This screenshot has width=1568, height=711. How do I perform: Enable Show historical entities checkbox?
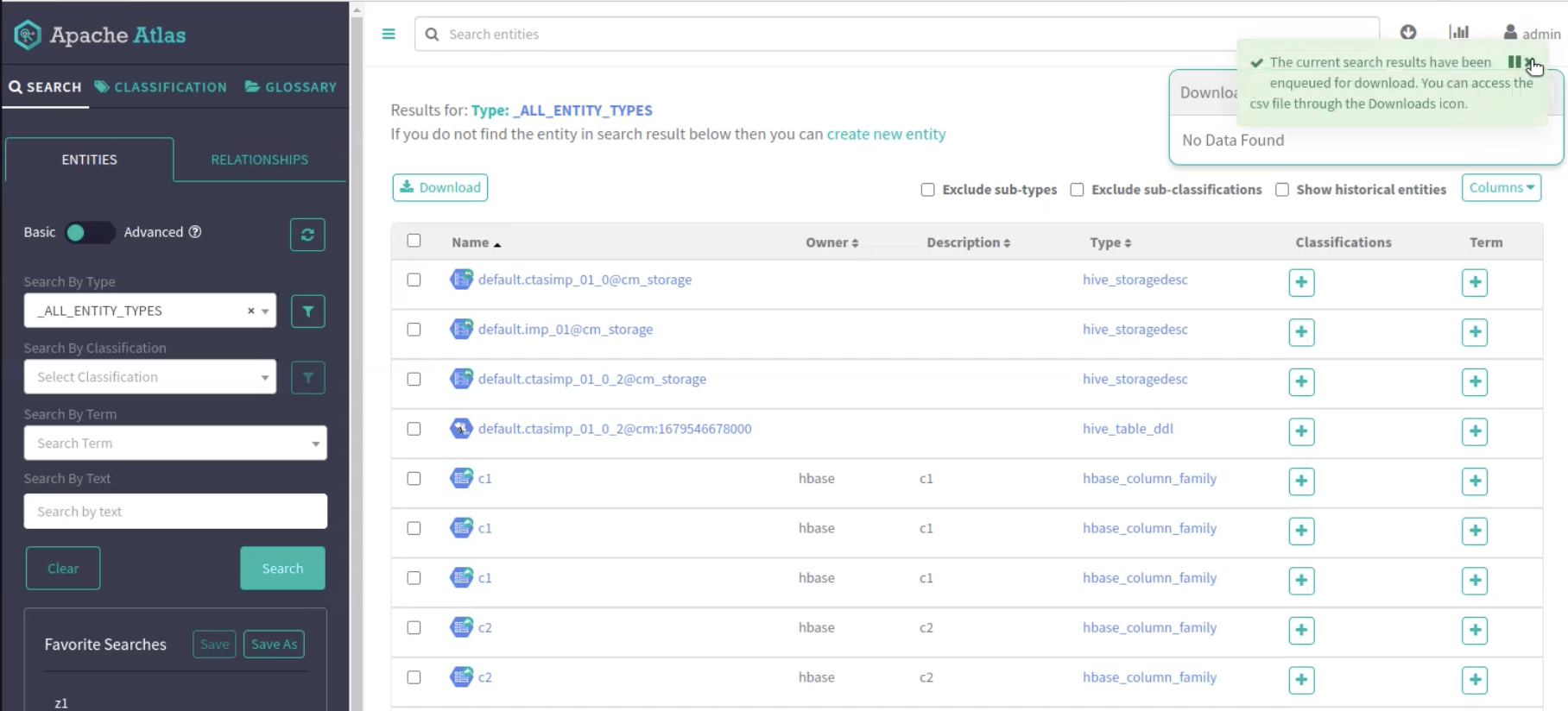[1282, 190]
